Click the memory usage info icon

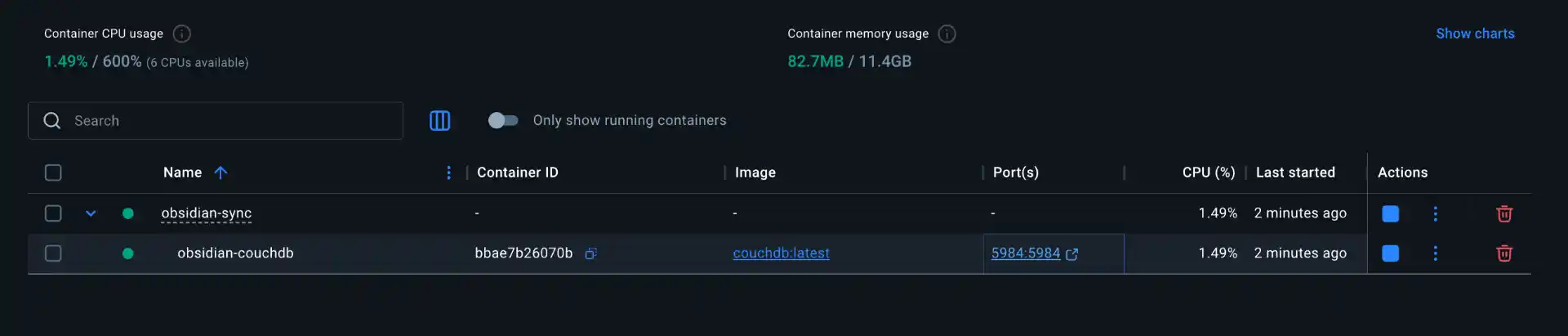(x=947, y=34)
